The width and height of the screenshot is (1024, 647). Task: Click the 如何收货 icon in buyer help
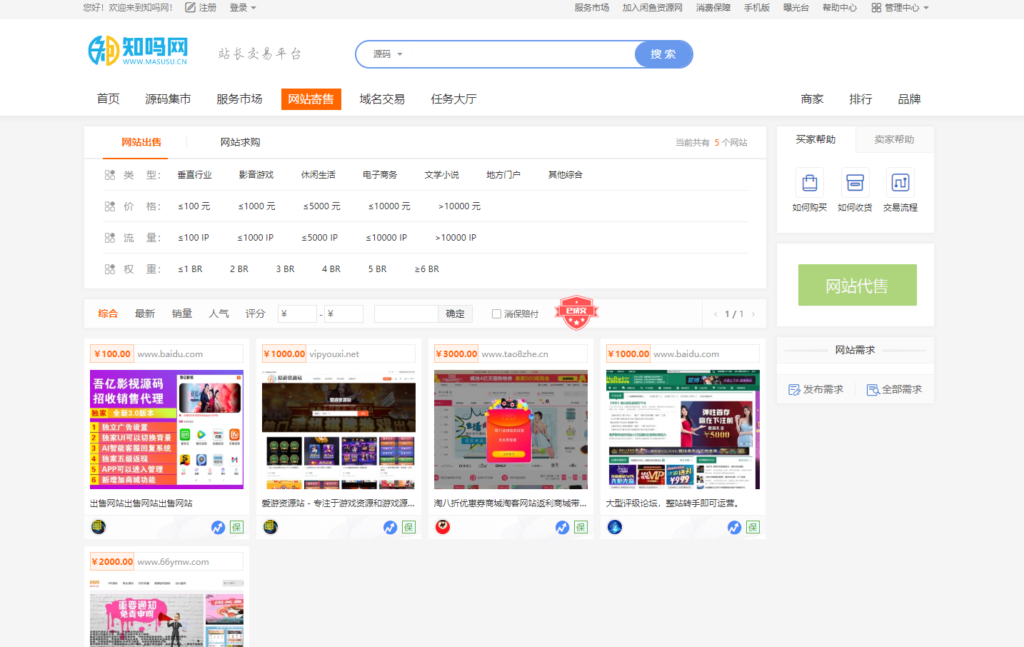(855, 183)
